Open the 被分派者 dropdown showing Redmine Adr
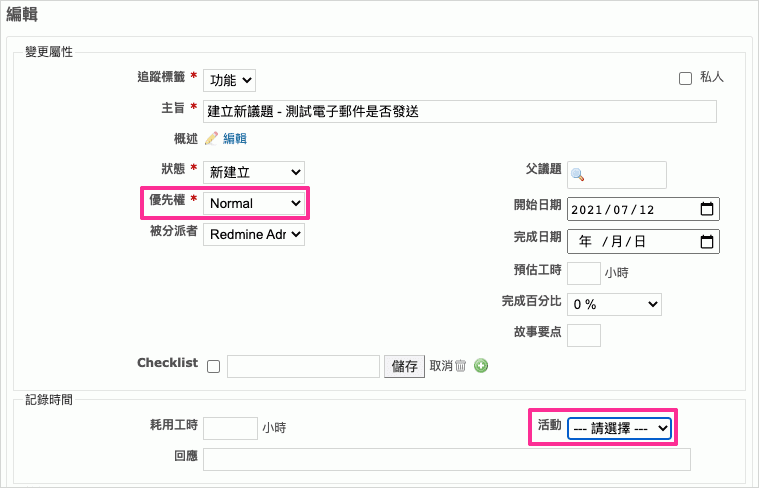Image resolution: width=759 pixels, height=488 pixels. pos(254,234)
